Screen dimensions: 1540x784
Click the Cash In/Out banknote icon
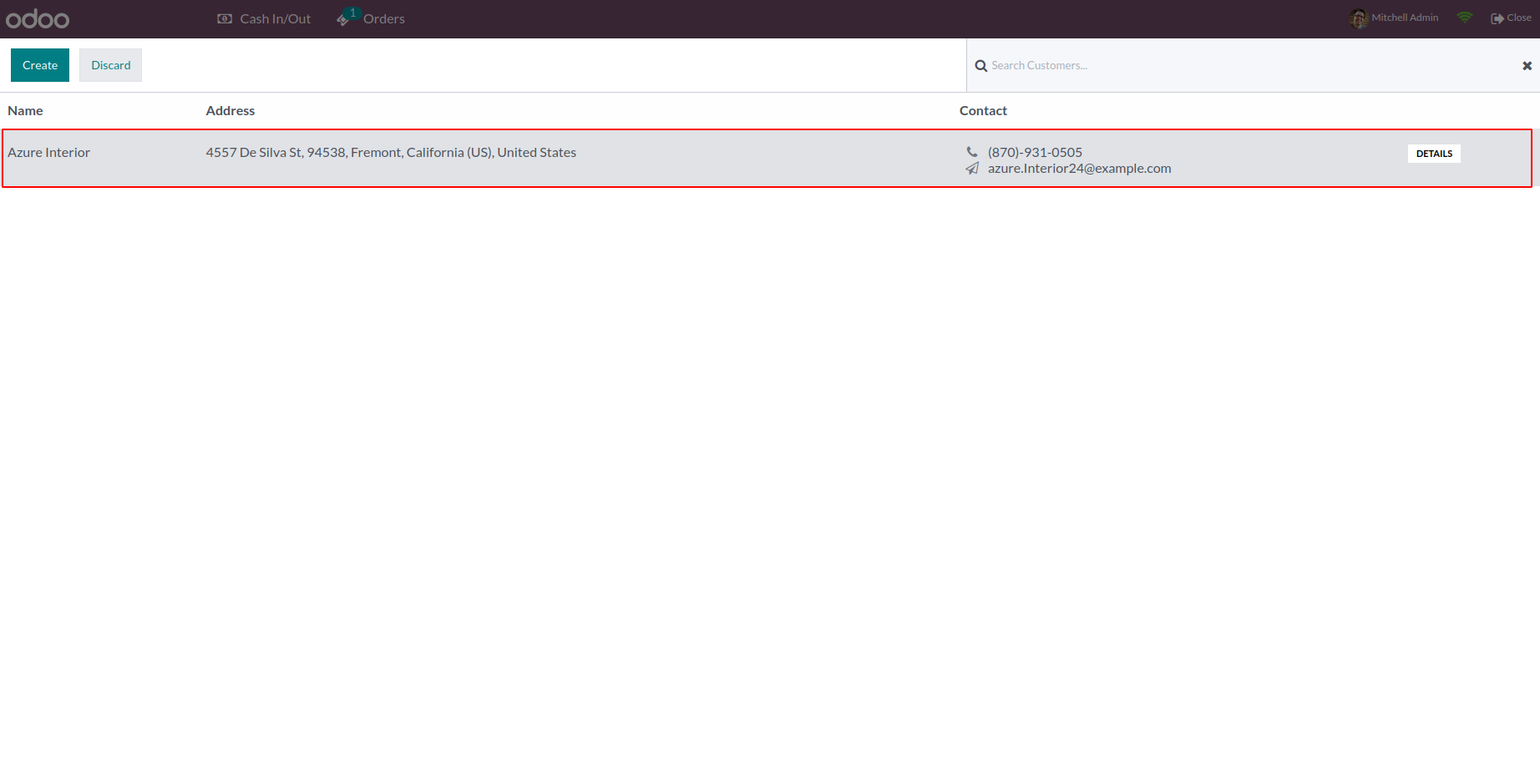pyautogui.click(x=225, y=18)
